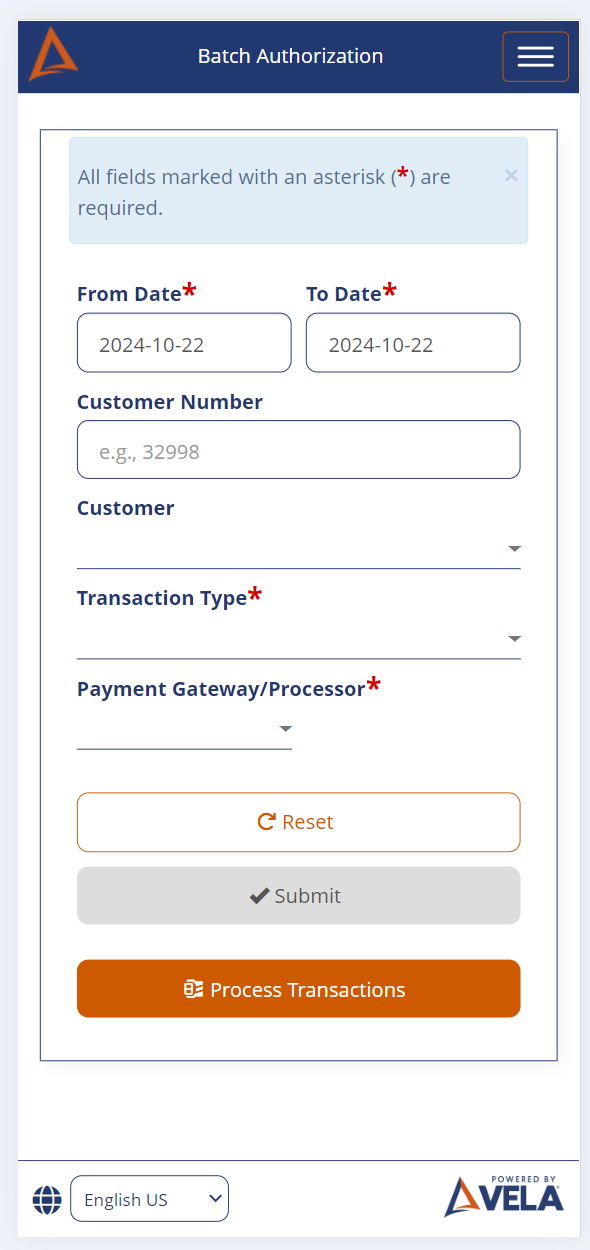Screen dimensions: 590x1250
Task: Click the Process Transactions button
Action: (298, 988)
